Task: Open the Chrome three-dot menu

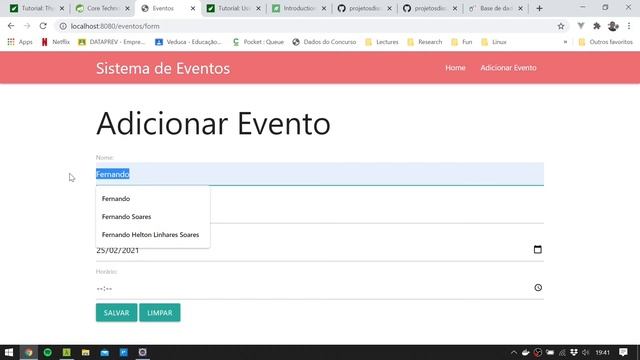Action: click(x=629, y=26)
